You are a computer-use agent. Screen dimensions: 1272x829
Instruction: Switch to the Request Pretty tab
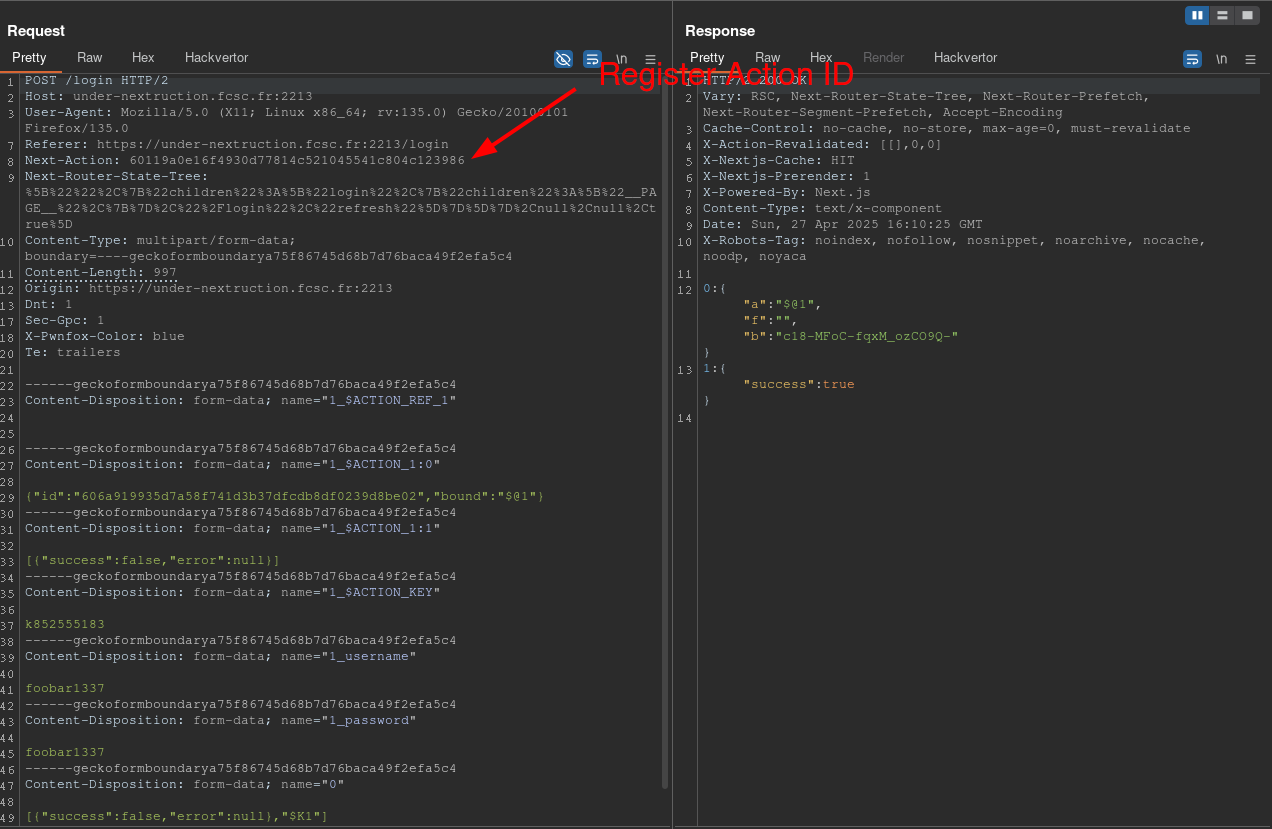pyautogui.click(x=29, y=58)
